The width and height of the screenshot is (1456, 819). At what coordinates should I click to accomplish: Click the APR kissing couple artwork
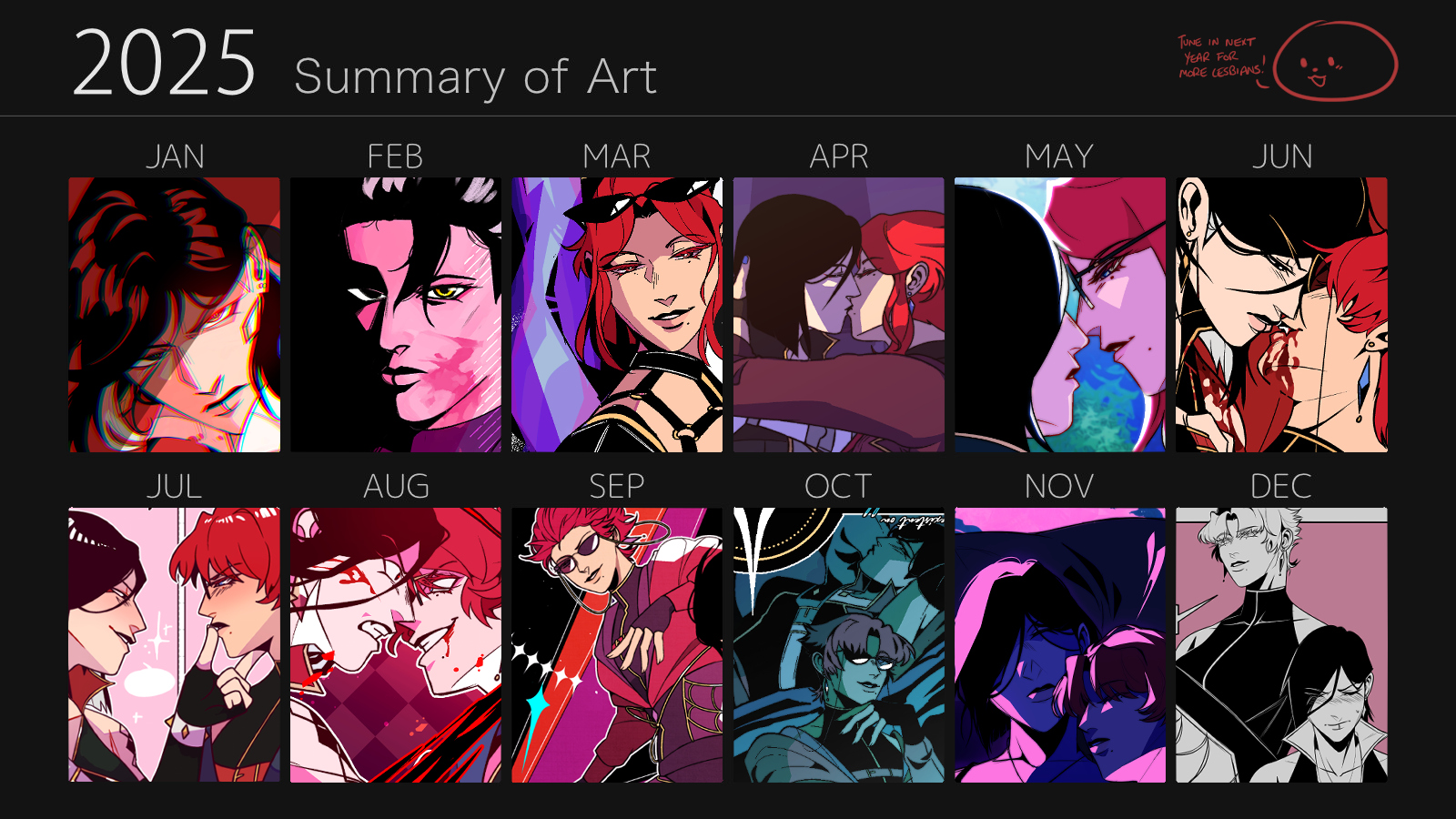coord(839,315)
